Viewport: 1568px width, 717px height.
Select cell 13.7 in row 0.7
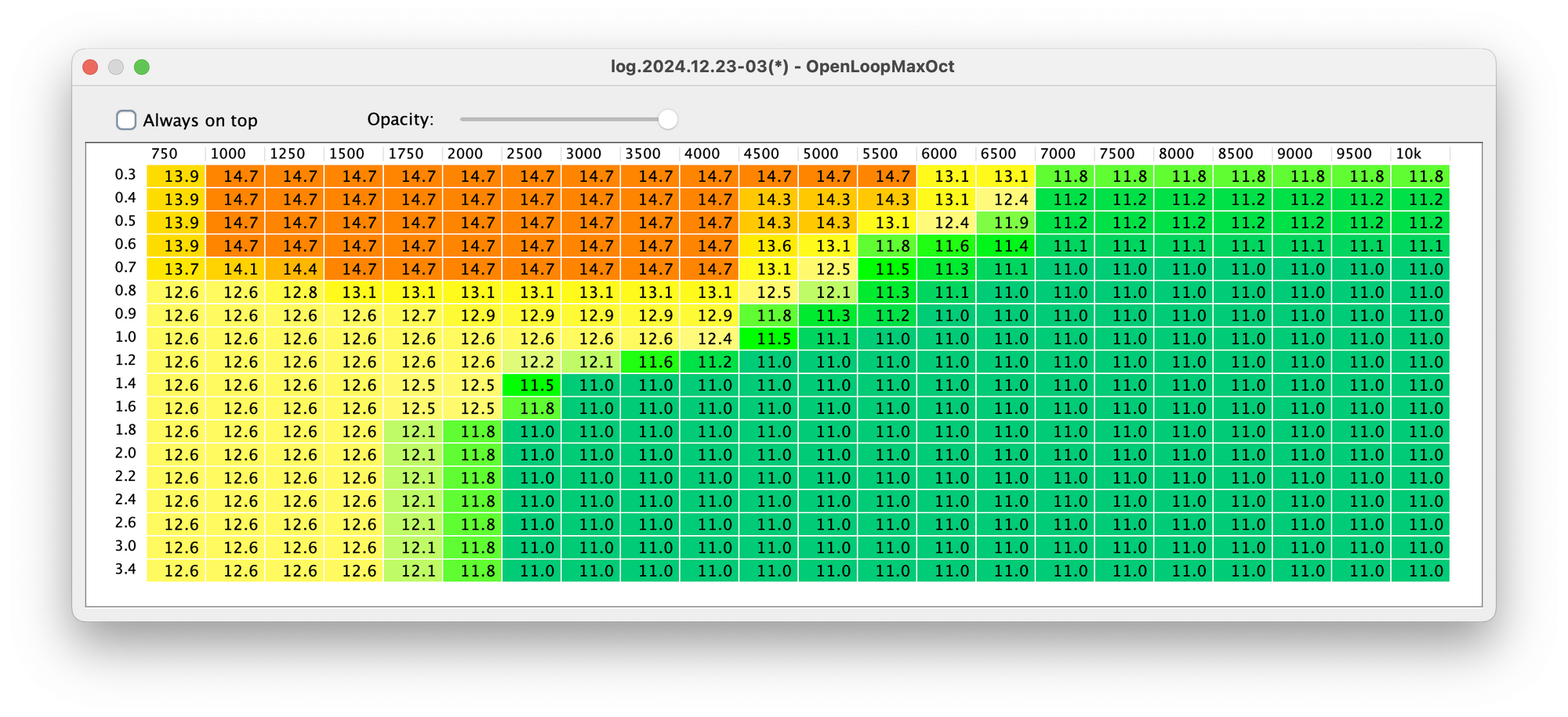coord(176,269)
